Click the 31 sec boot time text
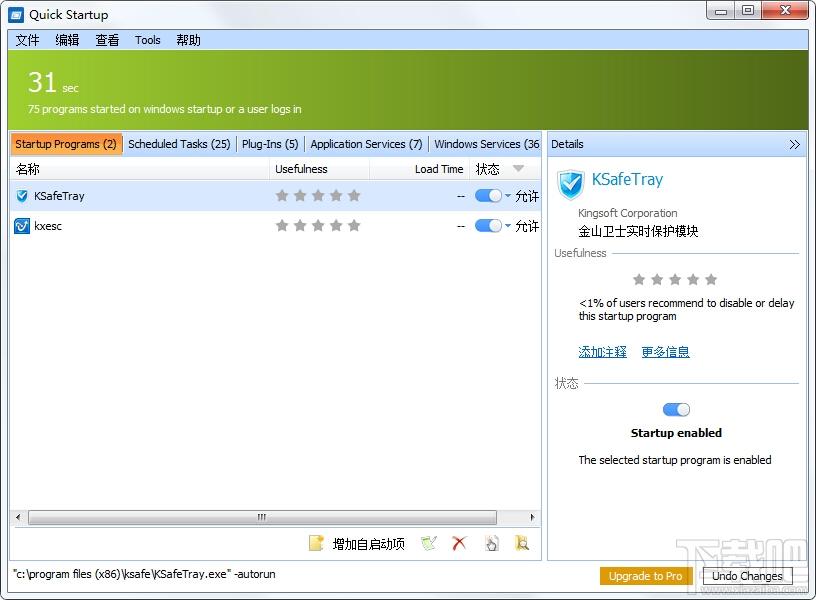Image resolution: width=816 pixels, height=600 pixels. coord(53,83)
